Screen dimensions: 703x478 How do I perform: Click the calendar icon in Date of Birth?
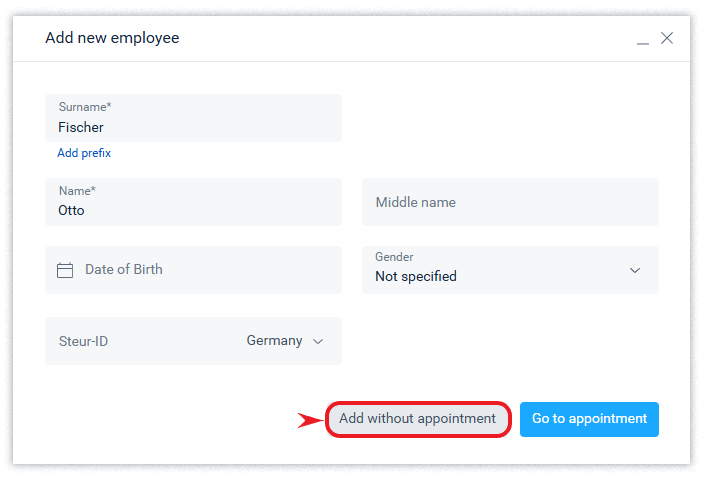[65, 270]
